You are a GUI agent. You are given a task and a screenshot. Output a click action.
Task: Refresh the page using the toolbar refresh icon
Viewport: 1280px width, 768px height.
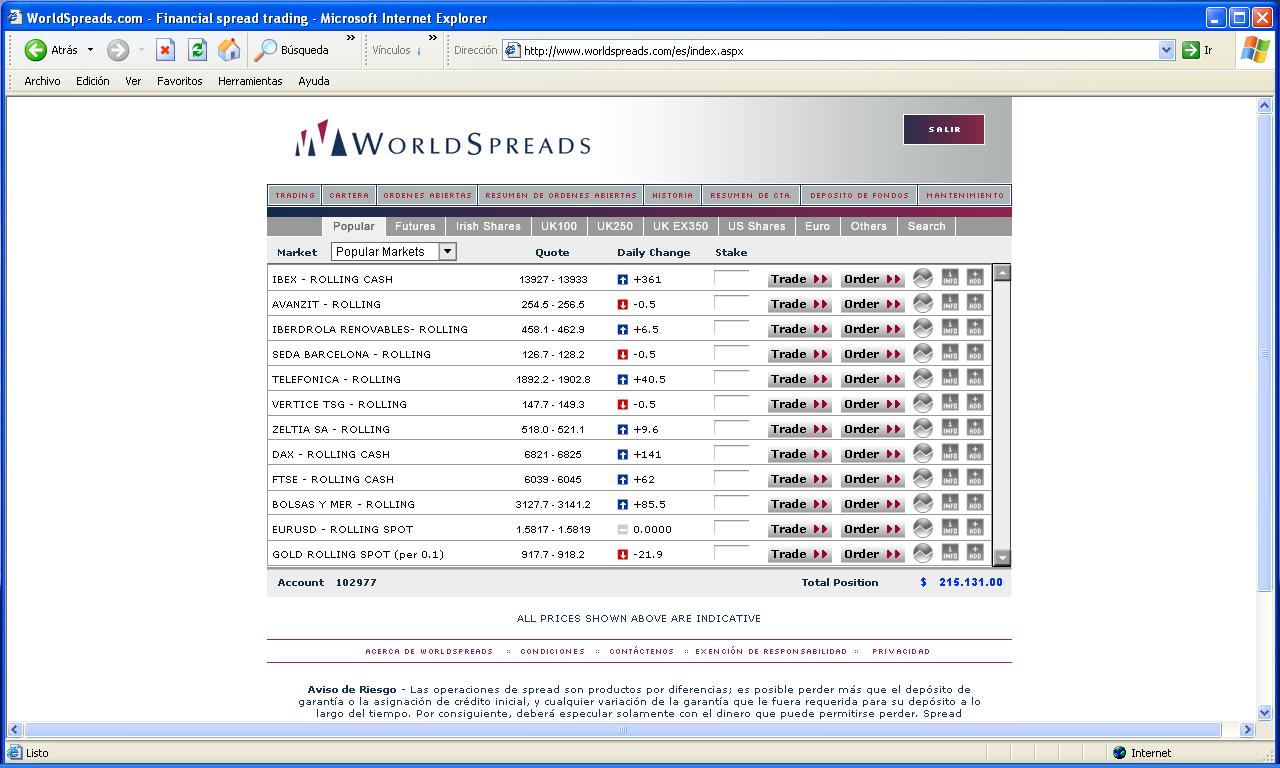[x=197, y=50]
